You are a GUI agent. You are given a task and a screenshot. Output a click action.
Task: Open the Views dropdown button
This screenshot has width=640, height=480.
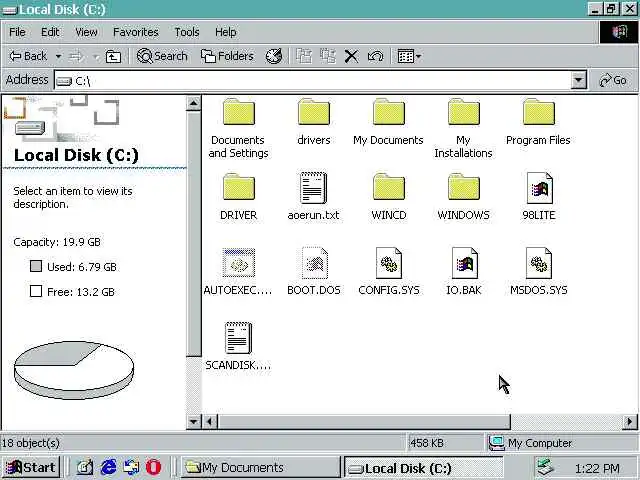[x=409, y=56]
